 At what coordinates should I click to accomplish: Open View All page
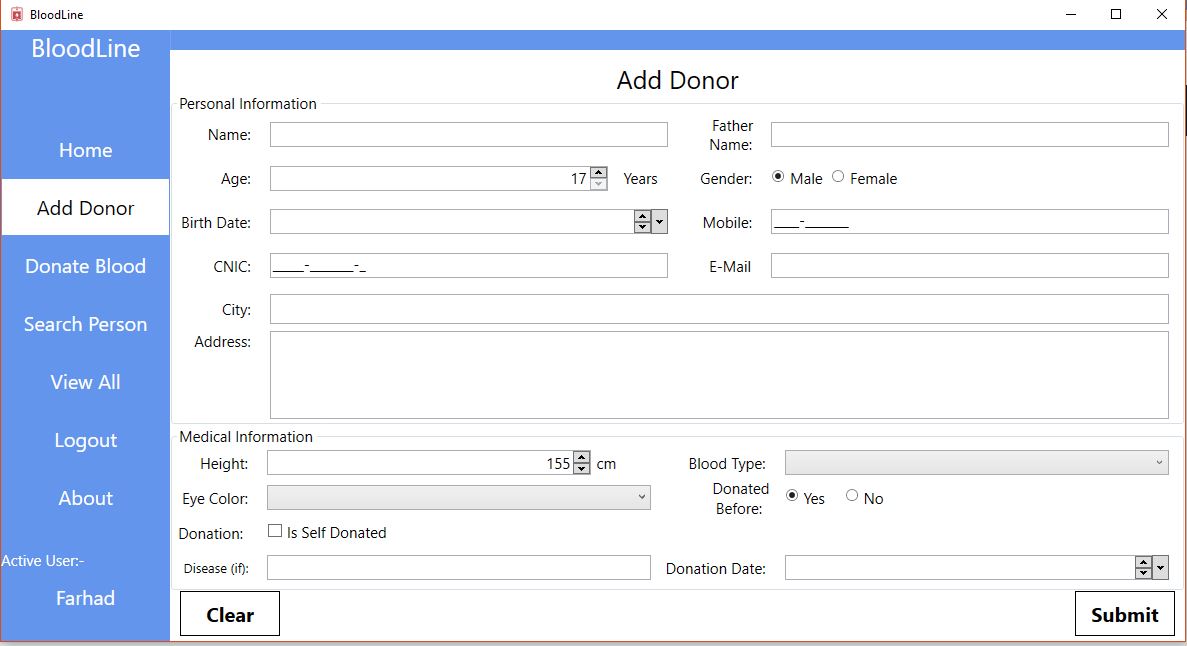pos(86,382)
